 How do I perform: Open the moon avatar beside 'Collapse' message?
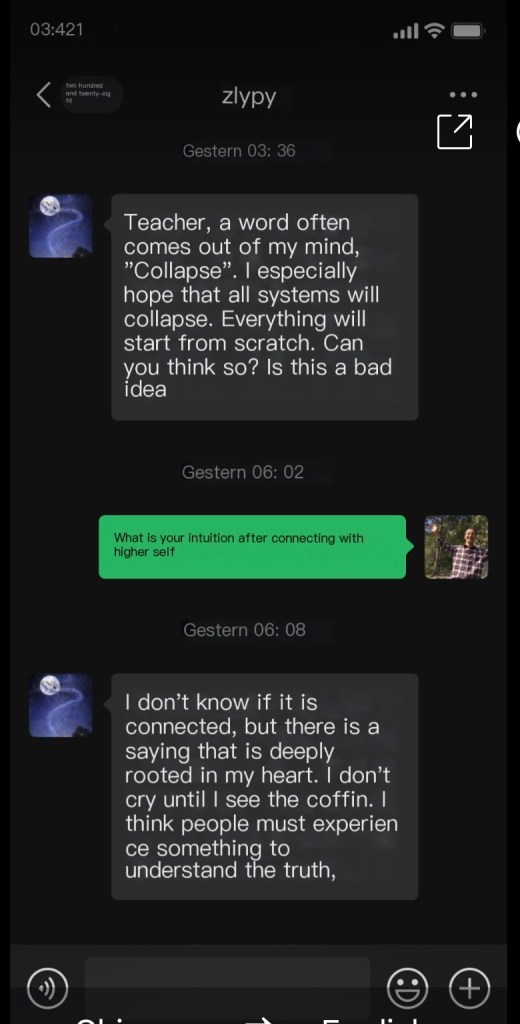(x=61, y=226)
